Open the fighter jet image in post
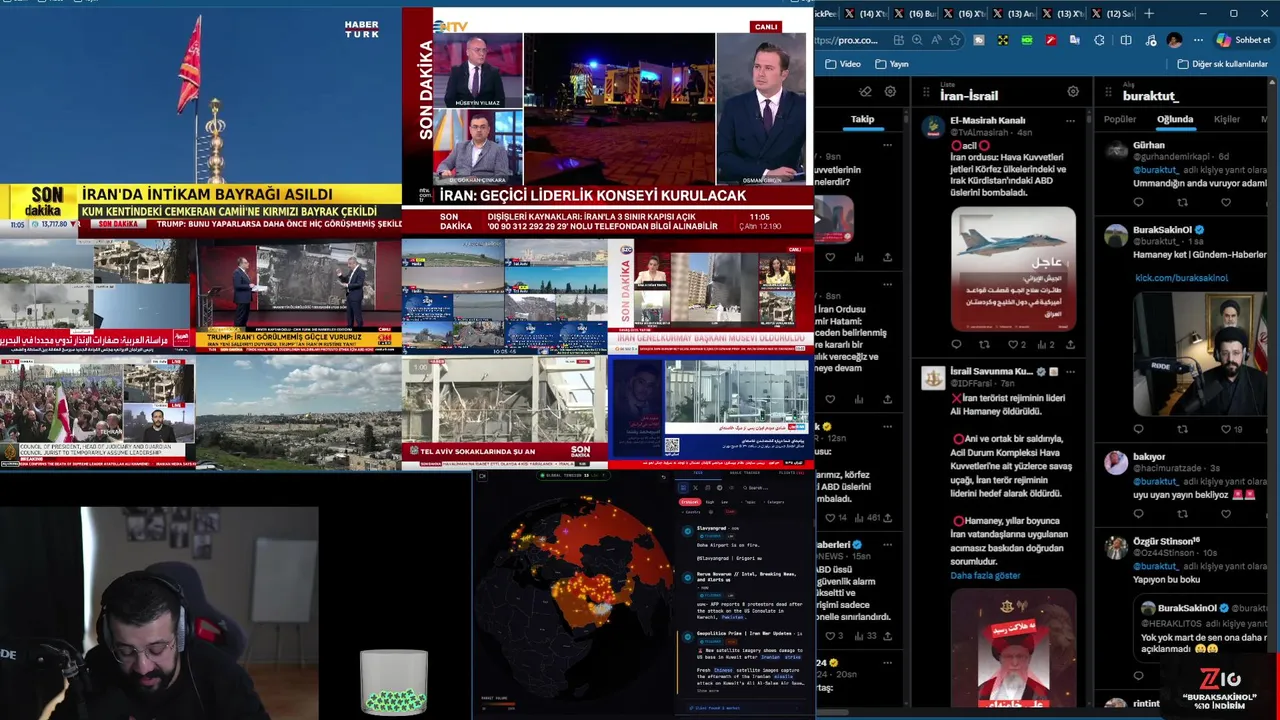 point(1013,268)
